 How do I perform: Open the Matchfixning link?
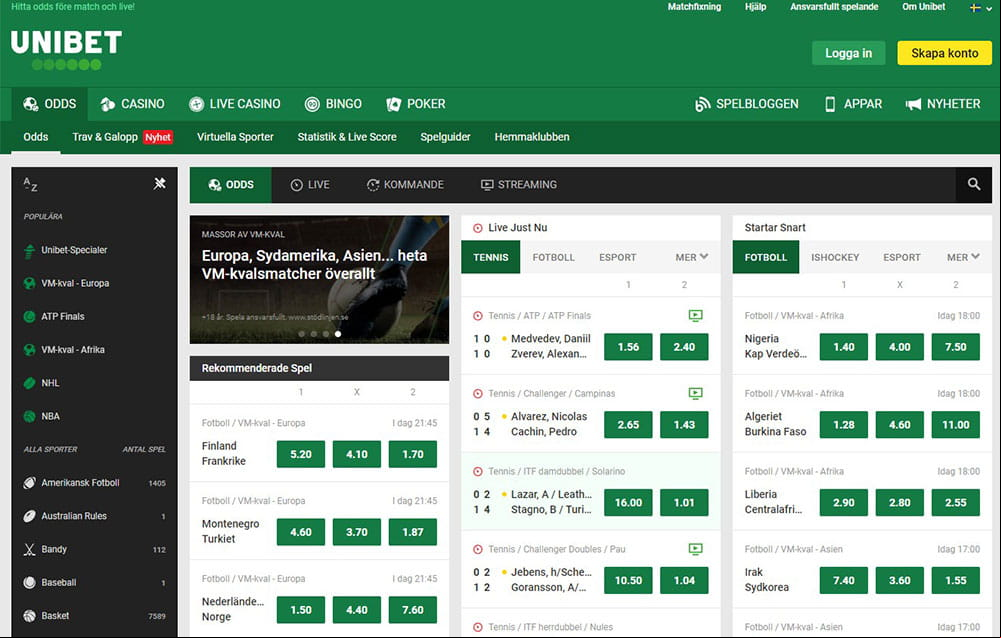pyautogui.click(x=694, y=7)
